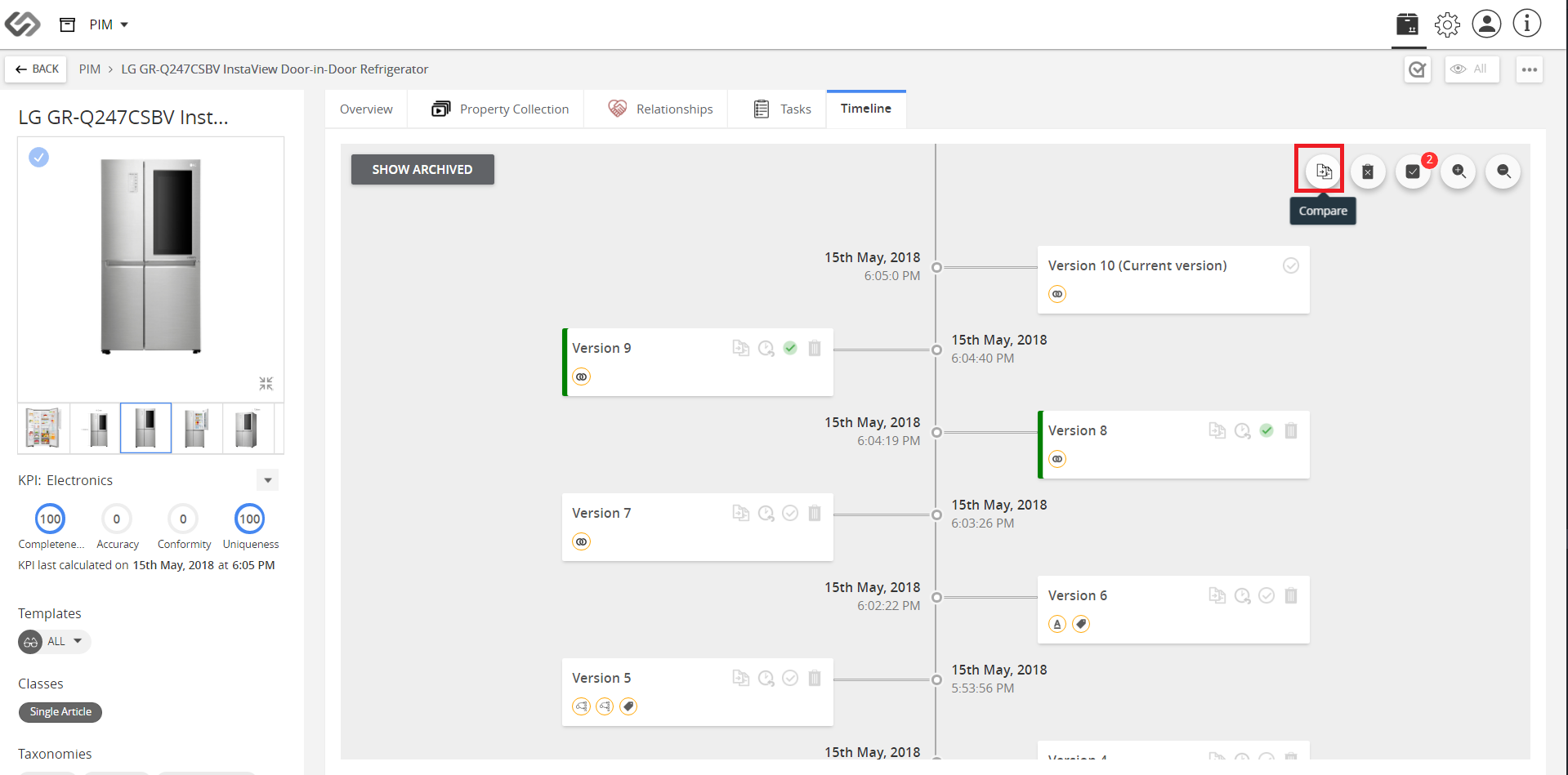This screenshot has width=1568, height=775.
Task: Deselect Version 8 green checkmark
Action: tap(1266, 430)
